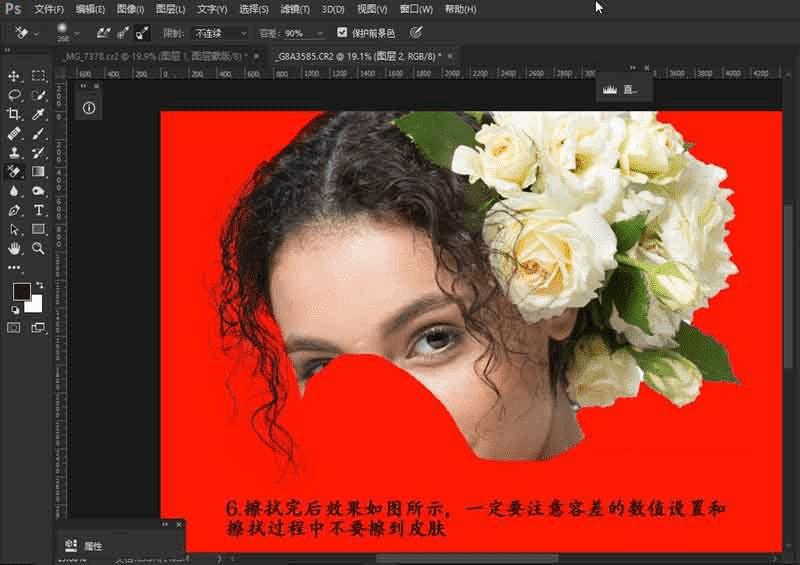The height and width of the screenshot is (565, 800).
Task: Select the Move tool
Action: [15, 76]
